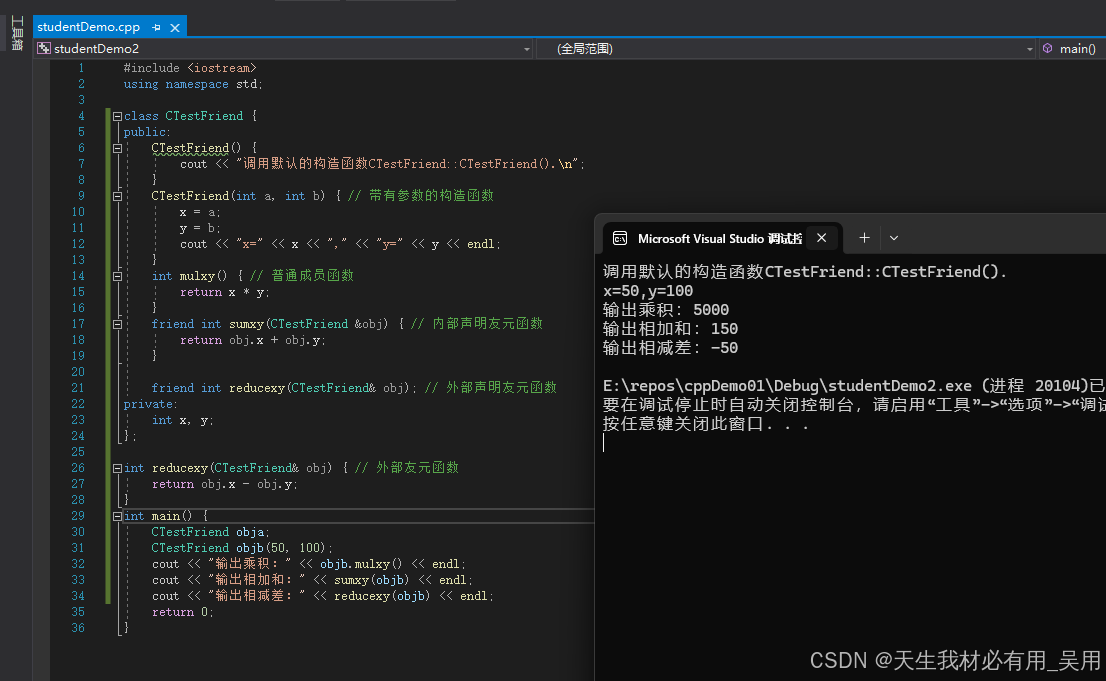This screenshot has width=1106, height=681.
Task: Open the 工具箱 side panel
Action: click(17, 33)
